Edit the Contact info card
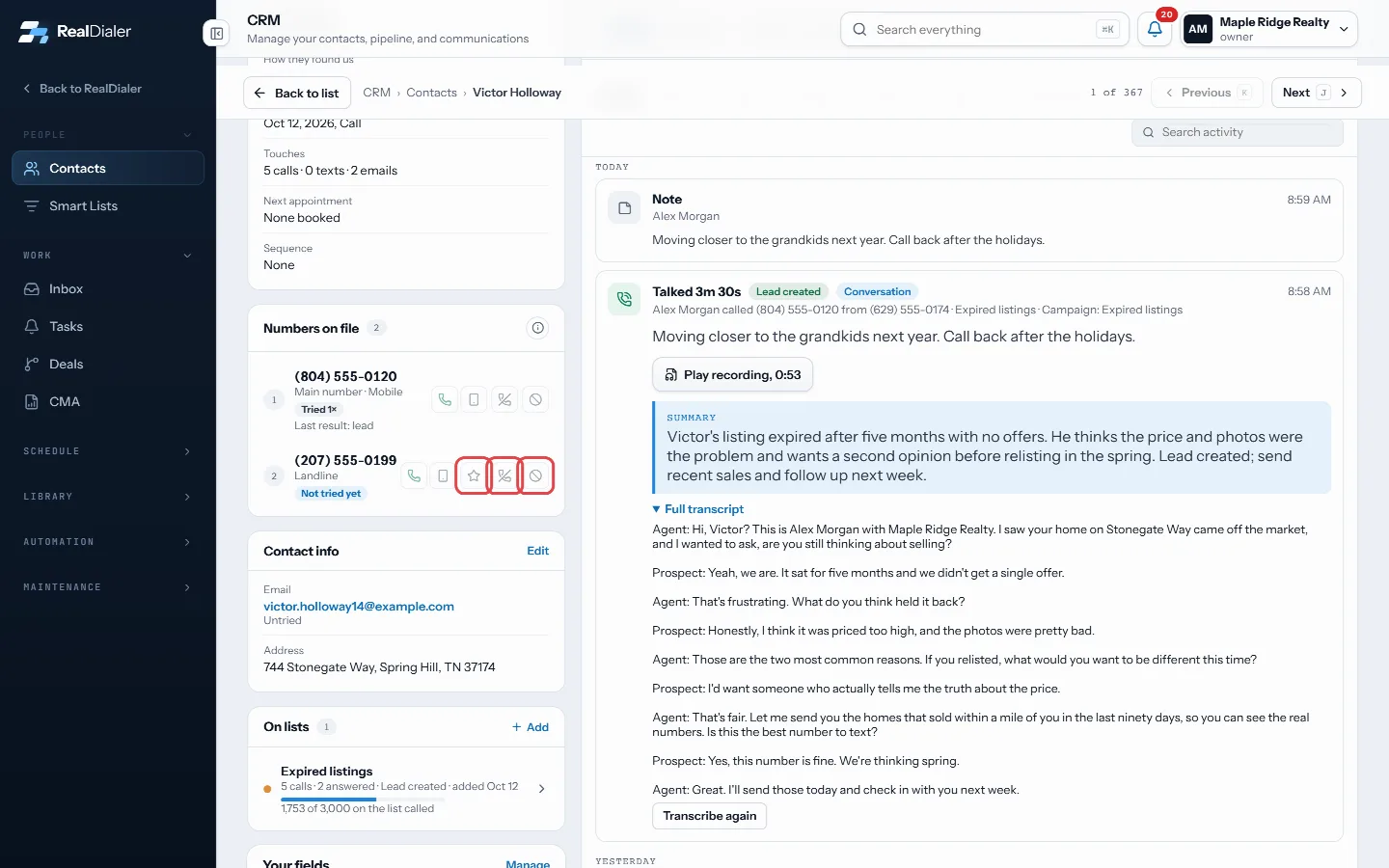This screenshot has height=868, width=1389. pos(537,552)
